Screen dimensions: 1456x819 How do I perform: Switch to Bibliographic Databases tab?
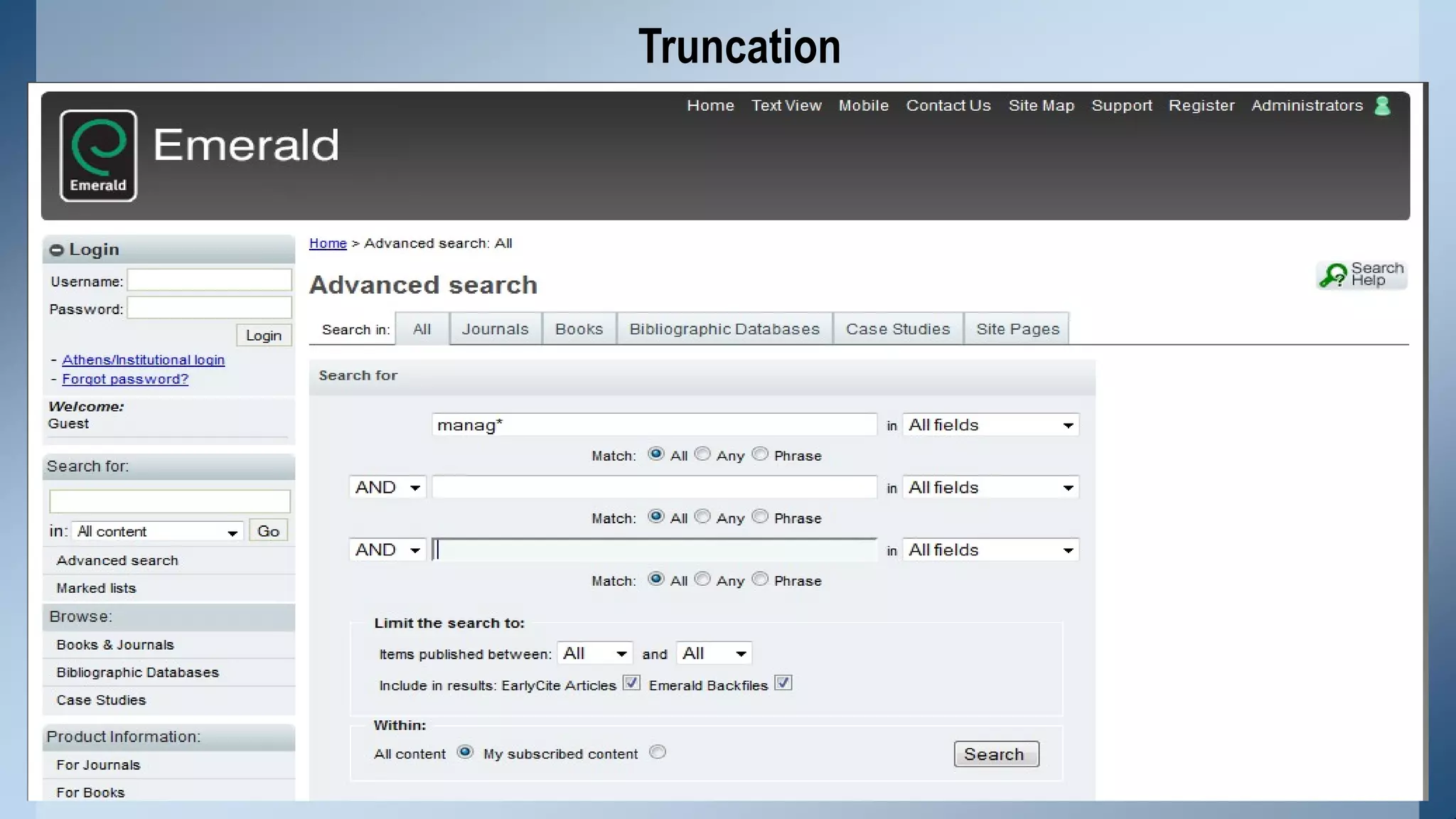coord(724,329)
